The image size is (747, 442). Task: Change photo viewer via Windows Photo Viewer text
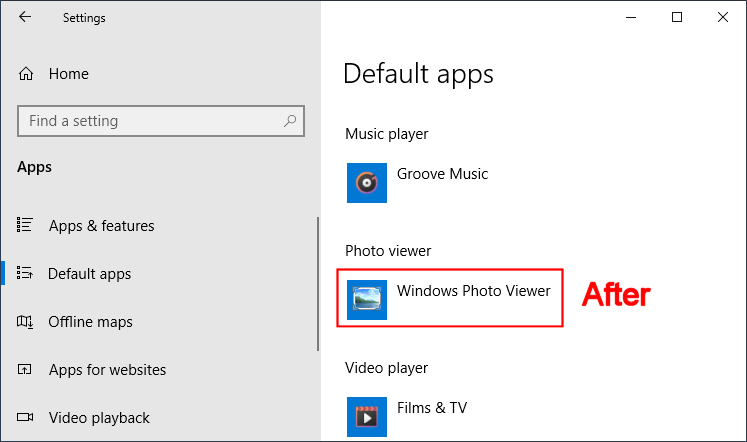473,291
